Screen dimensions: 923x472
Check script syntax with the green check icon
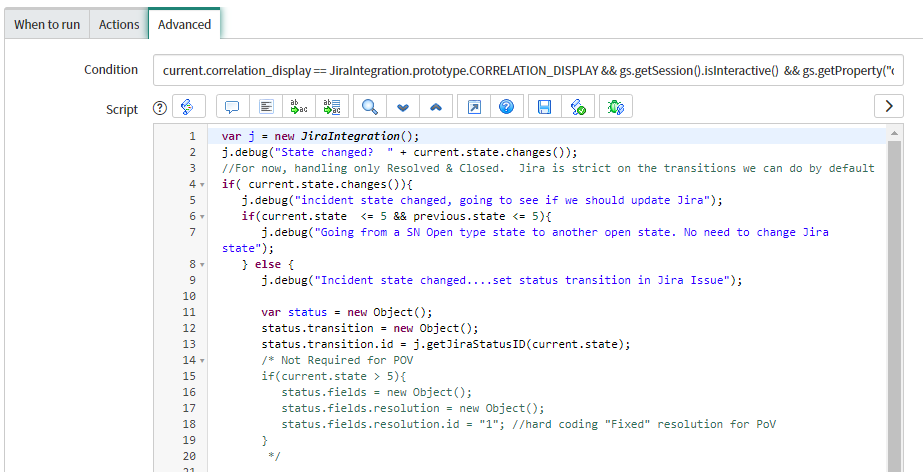(578, 107)
